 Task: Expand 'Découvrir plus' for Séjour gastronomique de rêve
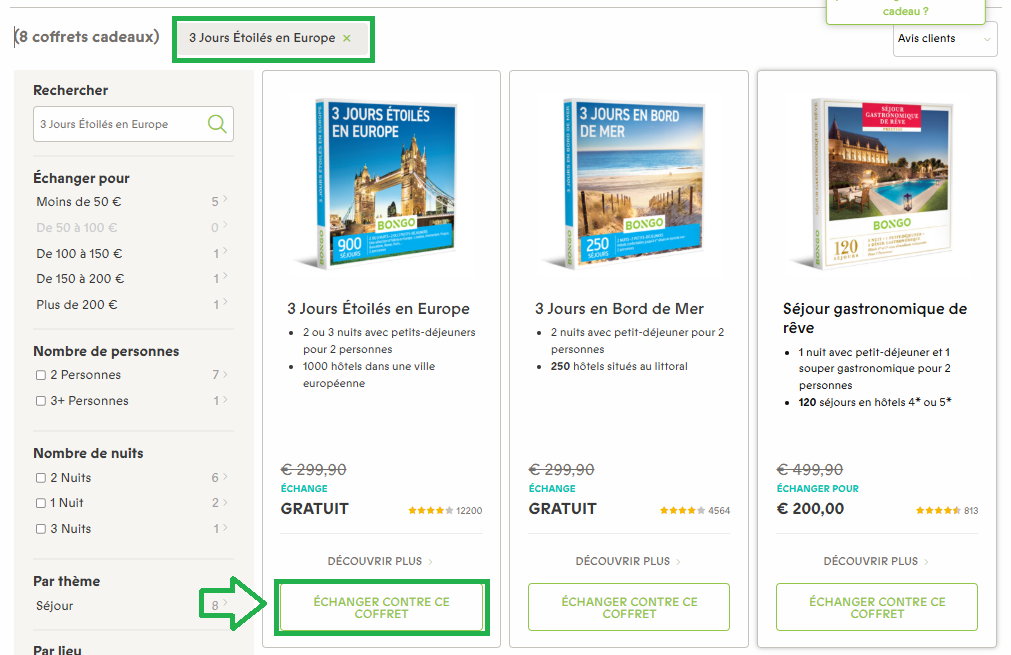point(876,561)
